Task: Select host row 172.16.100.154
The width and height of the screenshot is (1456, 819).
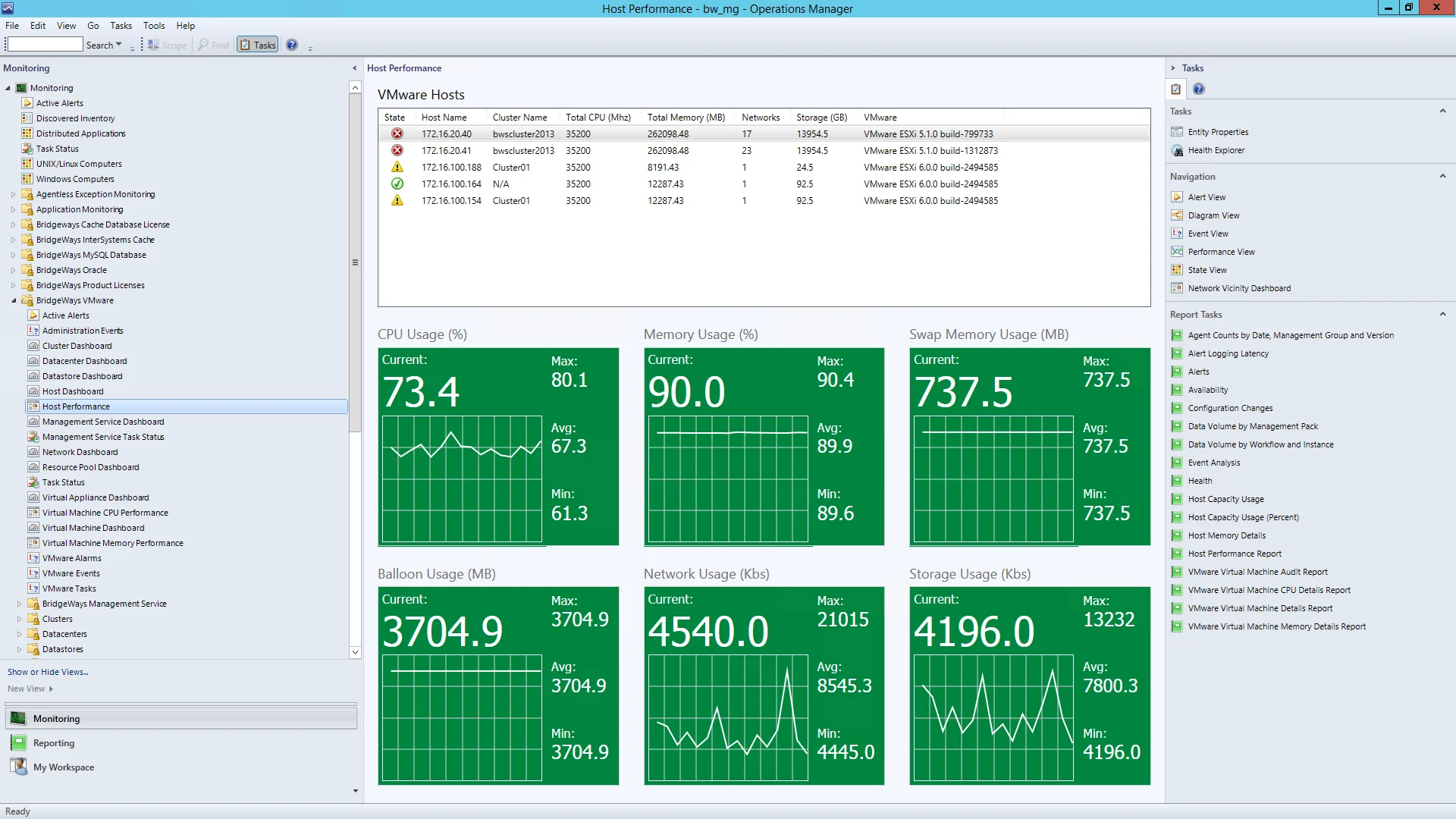Action: point(764,200)
